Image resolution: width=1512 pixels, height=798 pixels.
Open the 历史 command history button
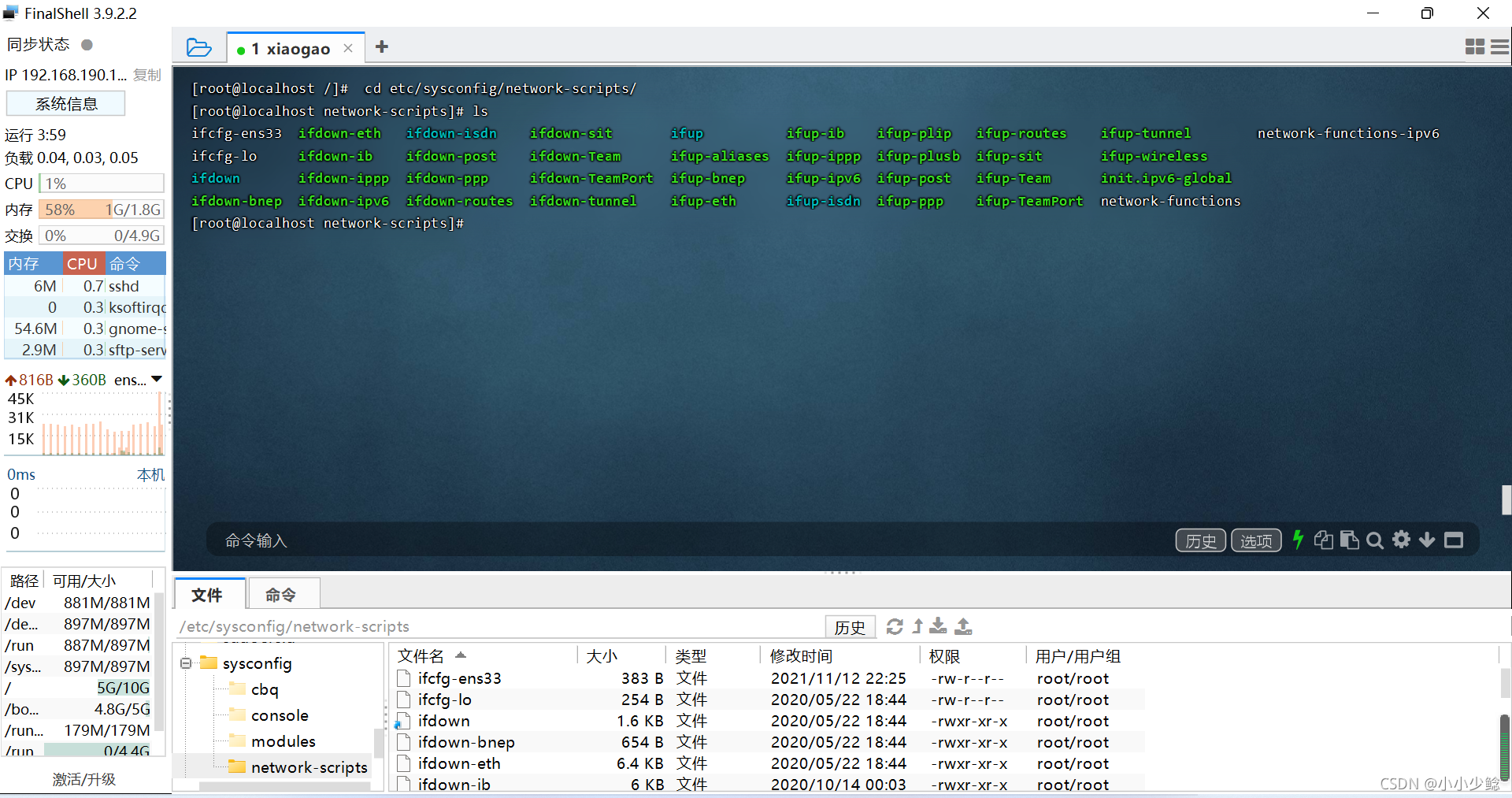1200,540
